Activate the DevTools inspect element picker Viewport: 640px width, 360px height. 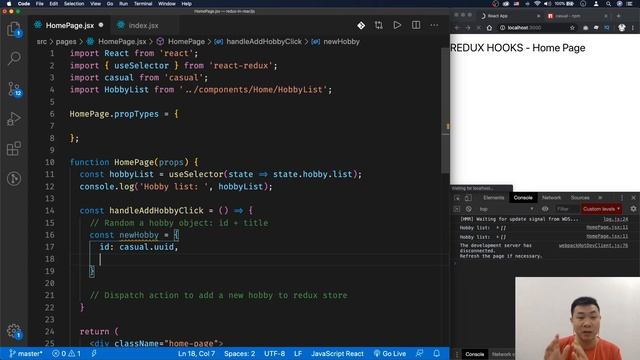(x=457, y=198)
